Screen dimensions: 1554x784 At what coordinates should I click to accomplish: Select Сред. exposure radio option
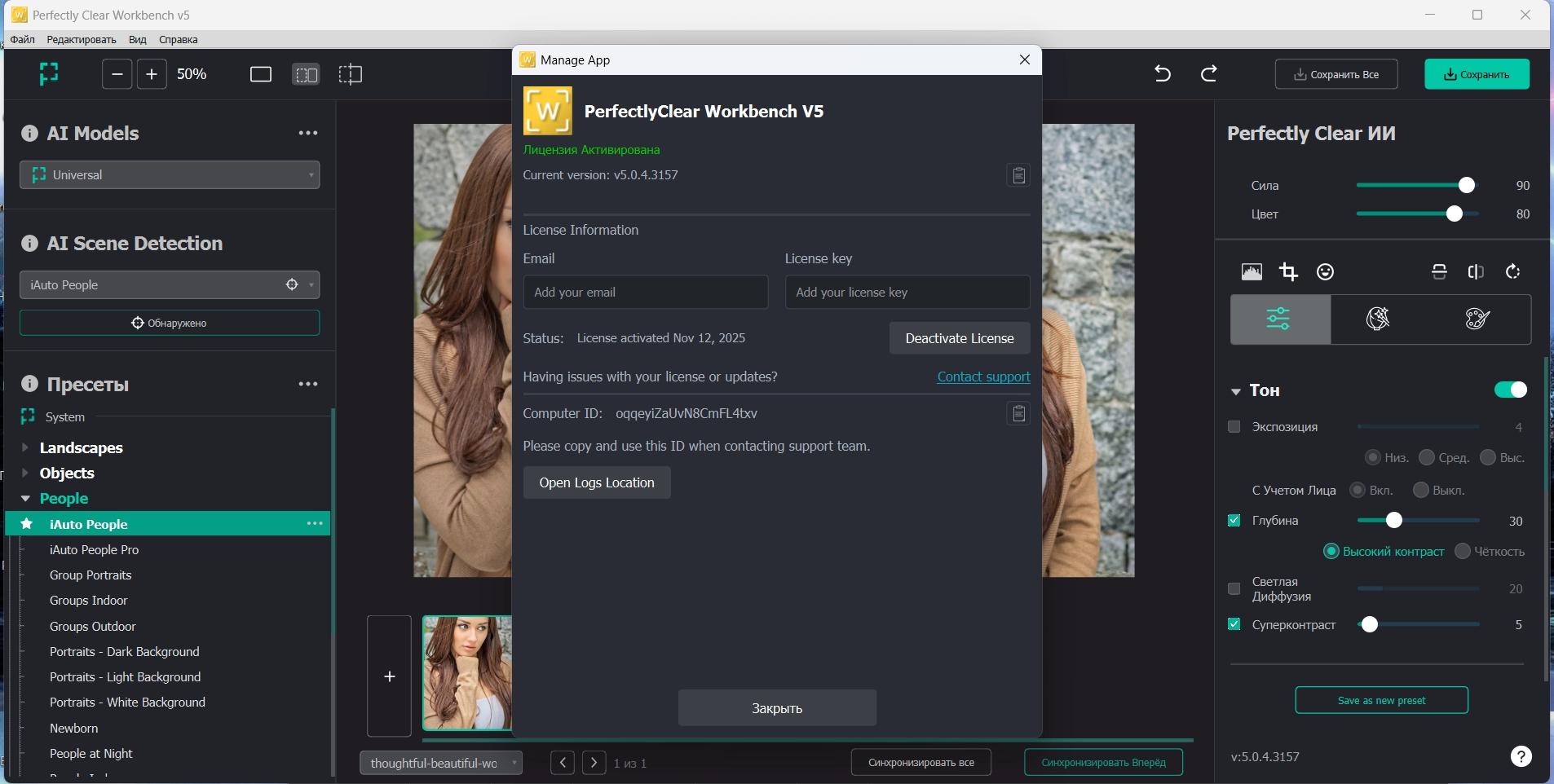(x=1427, y=458)
